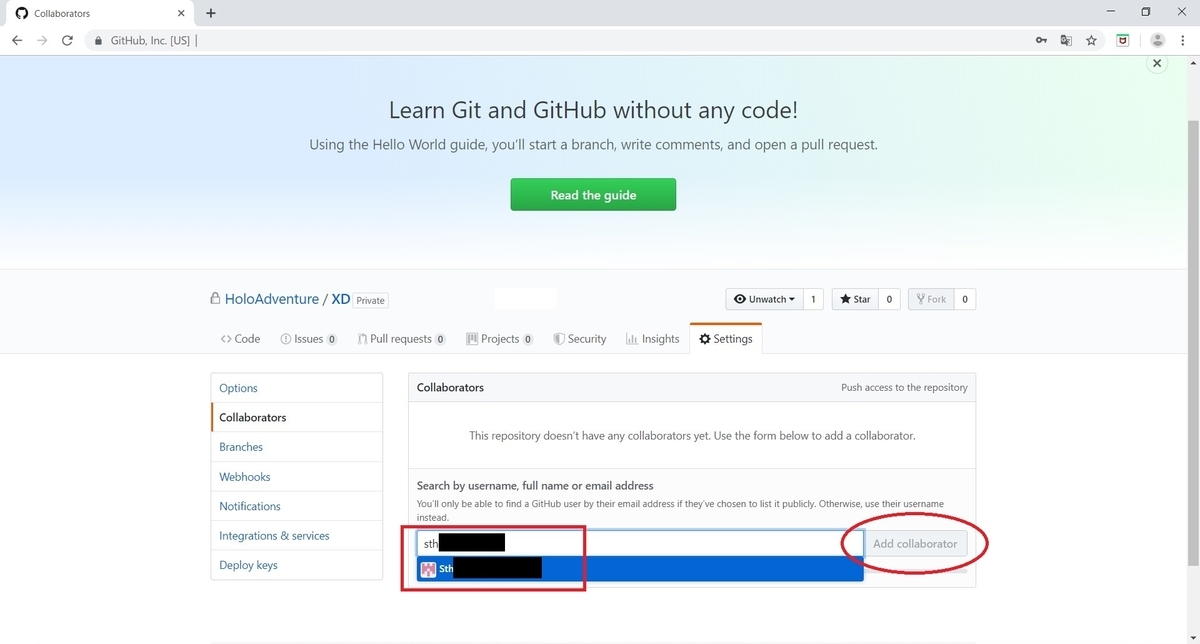The image size is (1200, 644).
Task: Open the Unwatch dropdown
Action: 764,299
